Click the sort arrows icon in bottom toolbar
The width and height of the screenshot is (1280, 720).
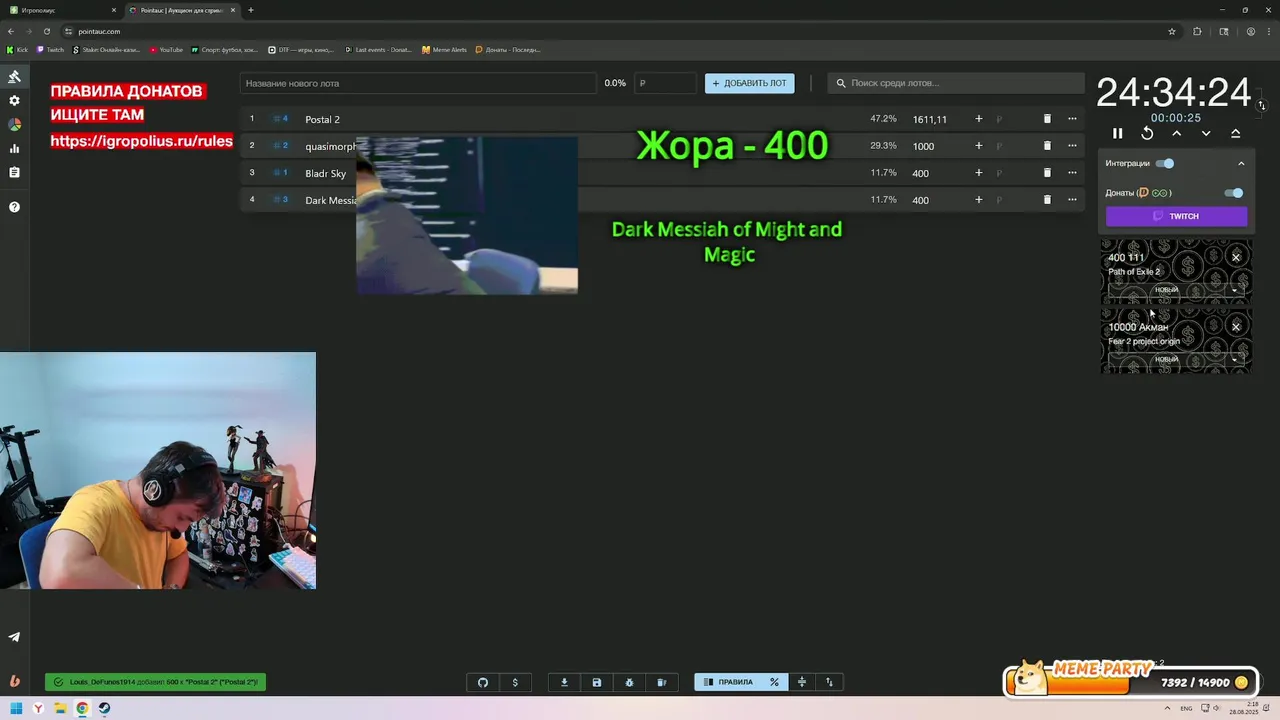click(829, 682)
